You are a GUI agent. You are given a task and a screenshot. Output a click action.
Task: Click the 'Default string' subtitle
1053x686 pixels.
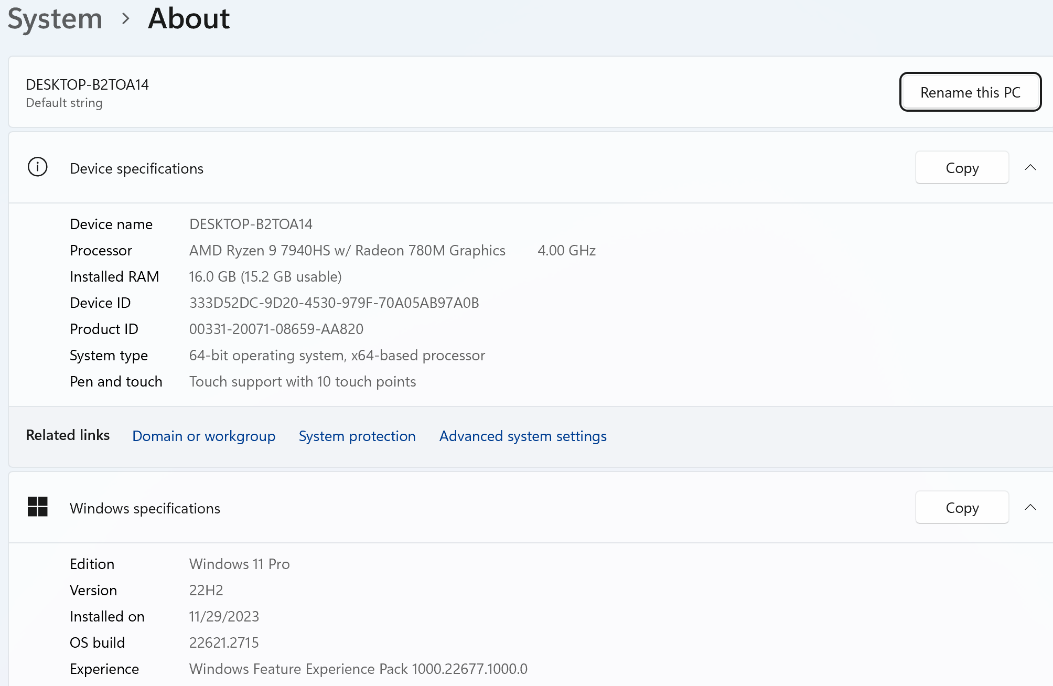[64, 103]
